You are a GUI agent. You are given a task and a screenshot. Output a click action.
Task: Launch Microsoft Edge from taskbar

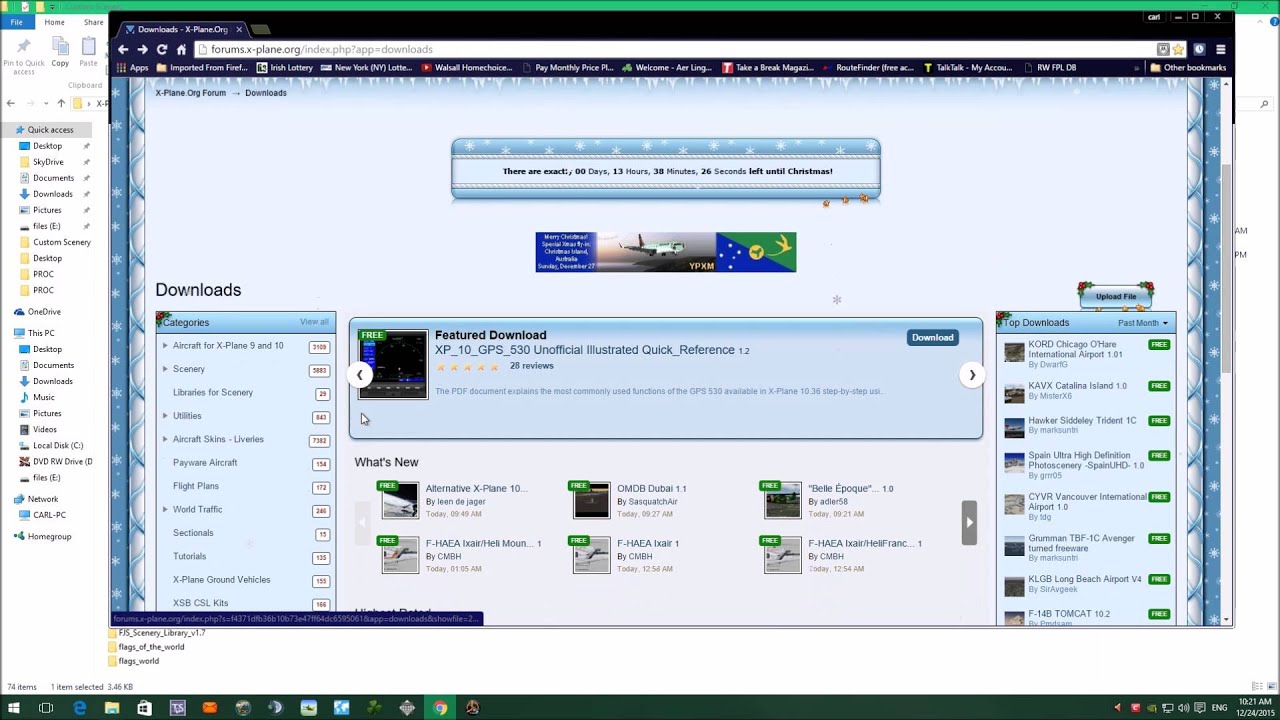click(x=79, y=708)
